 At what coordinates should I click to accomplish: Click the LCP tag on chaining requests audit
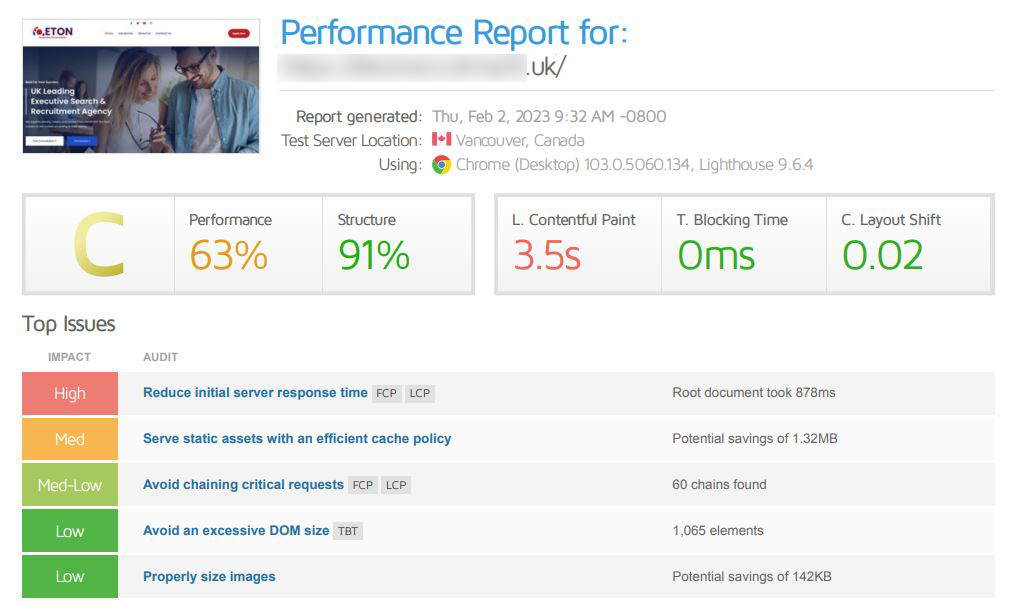(396, 485)
